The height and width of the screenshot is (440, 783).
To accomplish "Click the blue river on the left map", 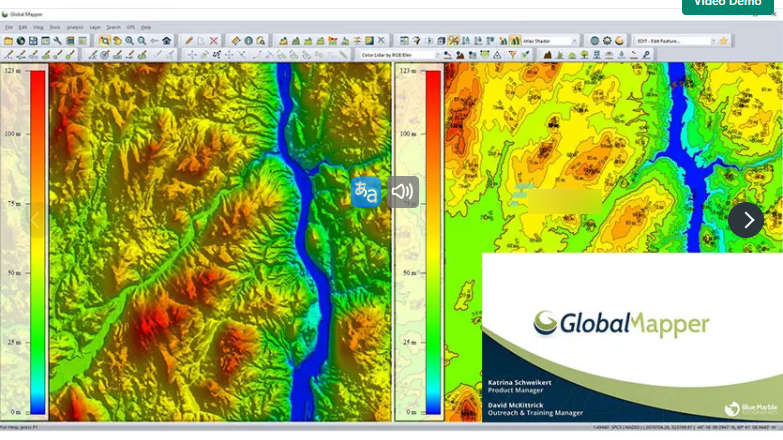I will pyautogui.click(x=304, y=210).
